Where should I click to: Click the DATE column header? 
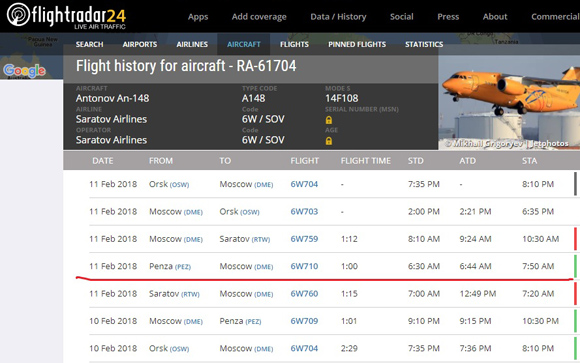(103, 161)
